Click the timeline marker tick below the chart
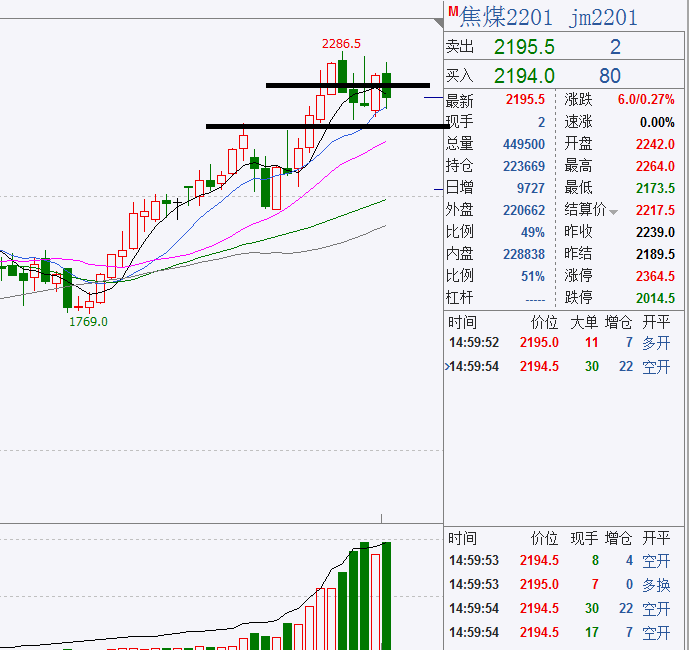 pos(381,518)
